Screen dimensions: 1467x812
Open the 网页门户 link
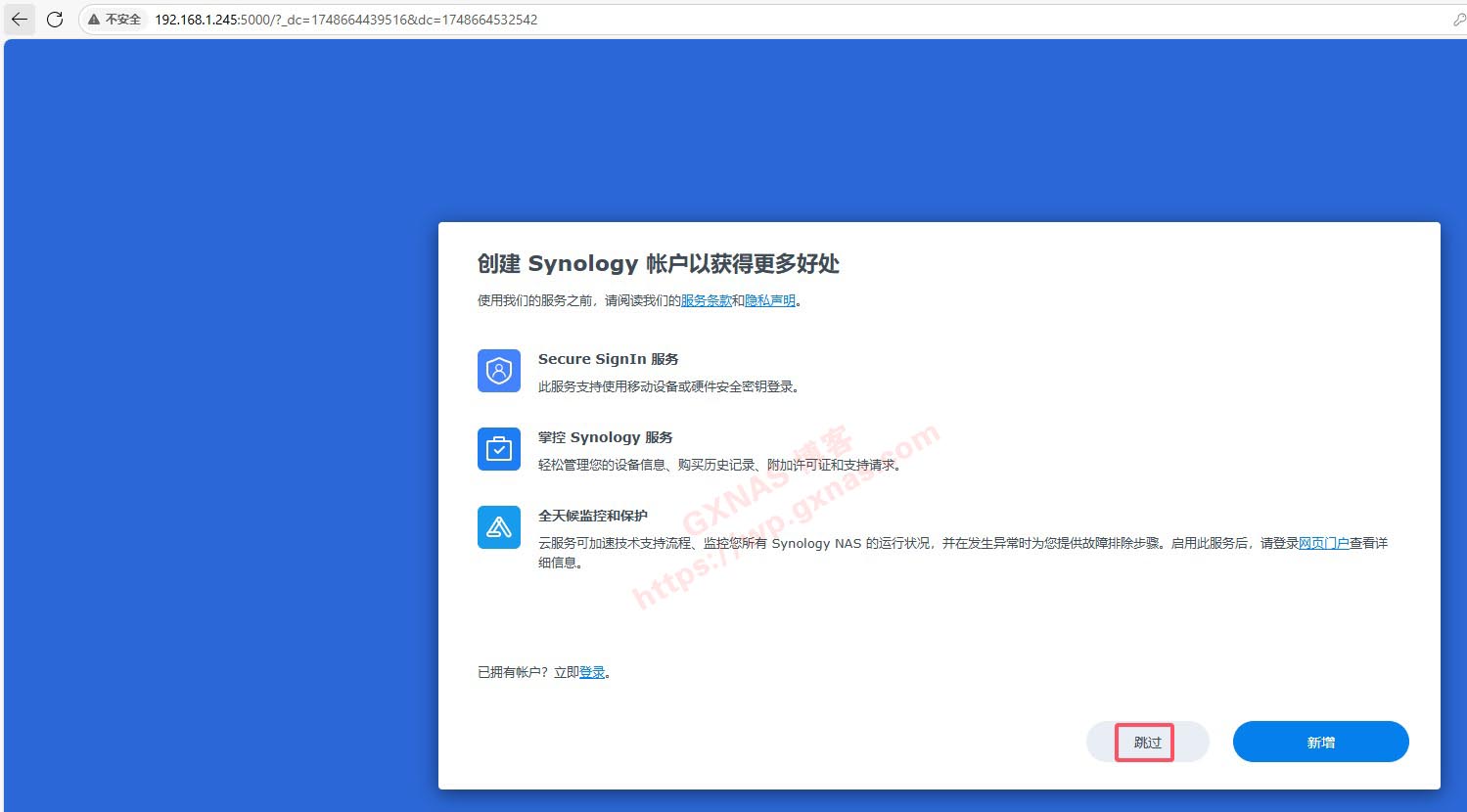pyautogui.click(x=1323, y=543)
